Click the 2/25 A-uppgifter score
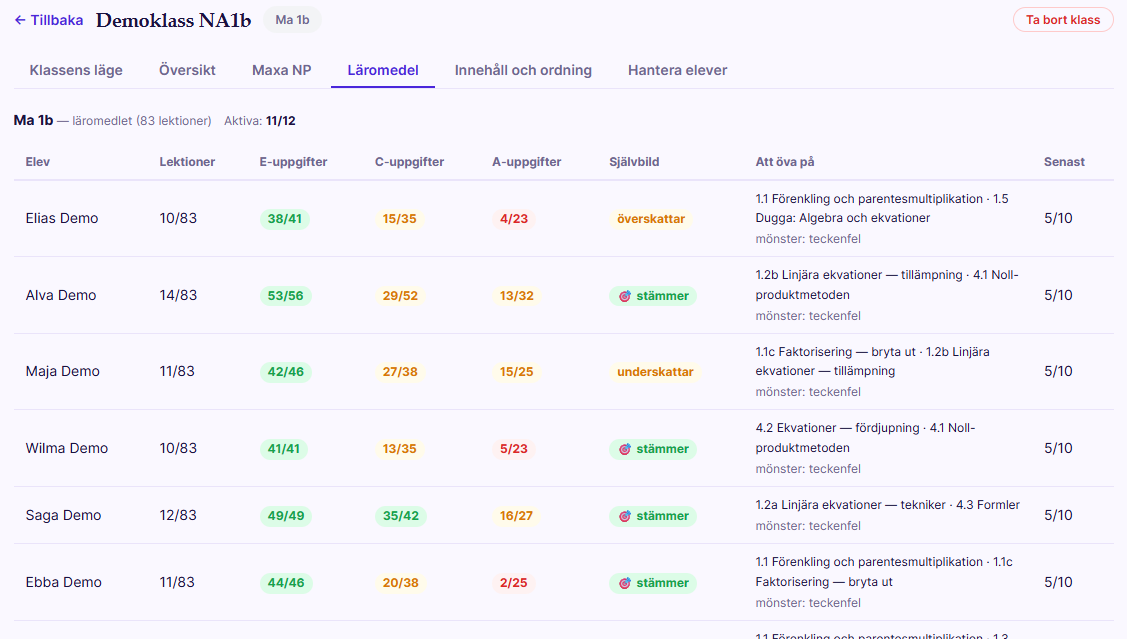 514,583
